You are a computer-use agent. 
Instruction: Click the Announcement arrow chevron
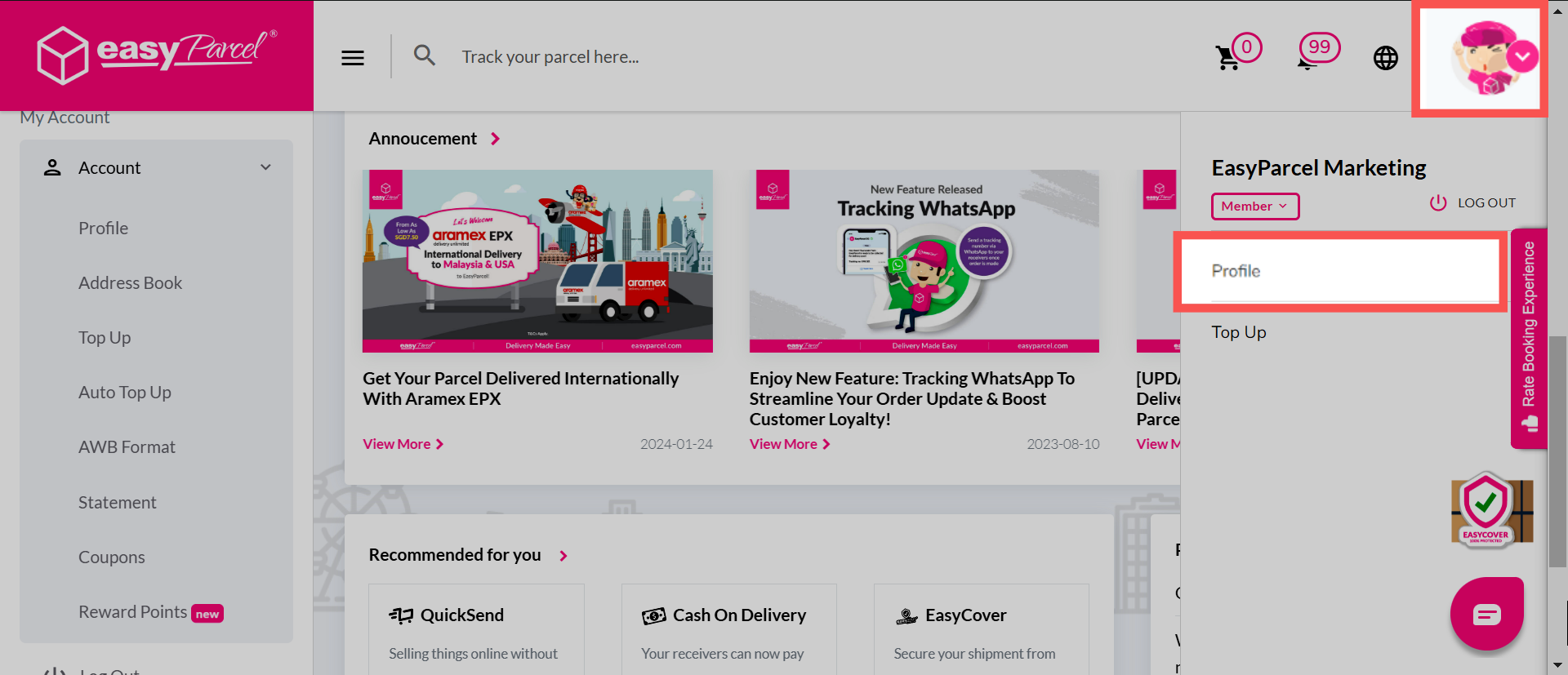point(495,139)
